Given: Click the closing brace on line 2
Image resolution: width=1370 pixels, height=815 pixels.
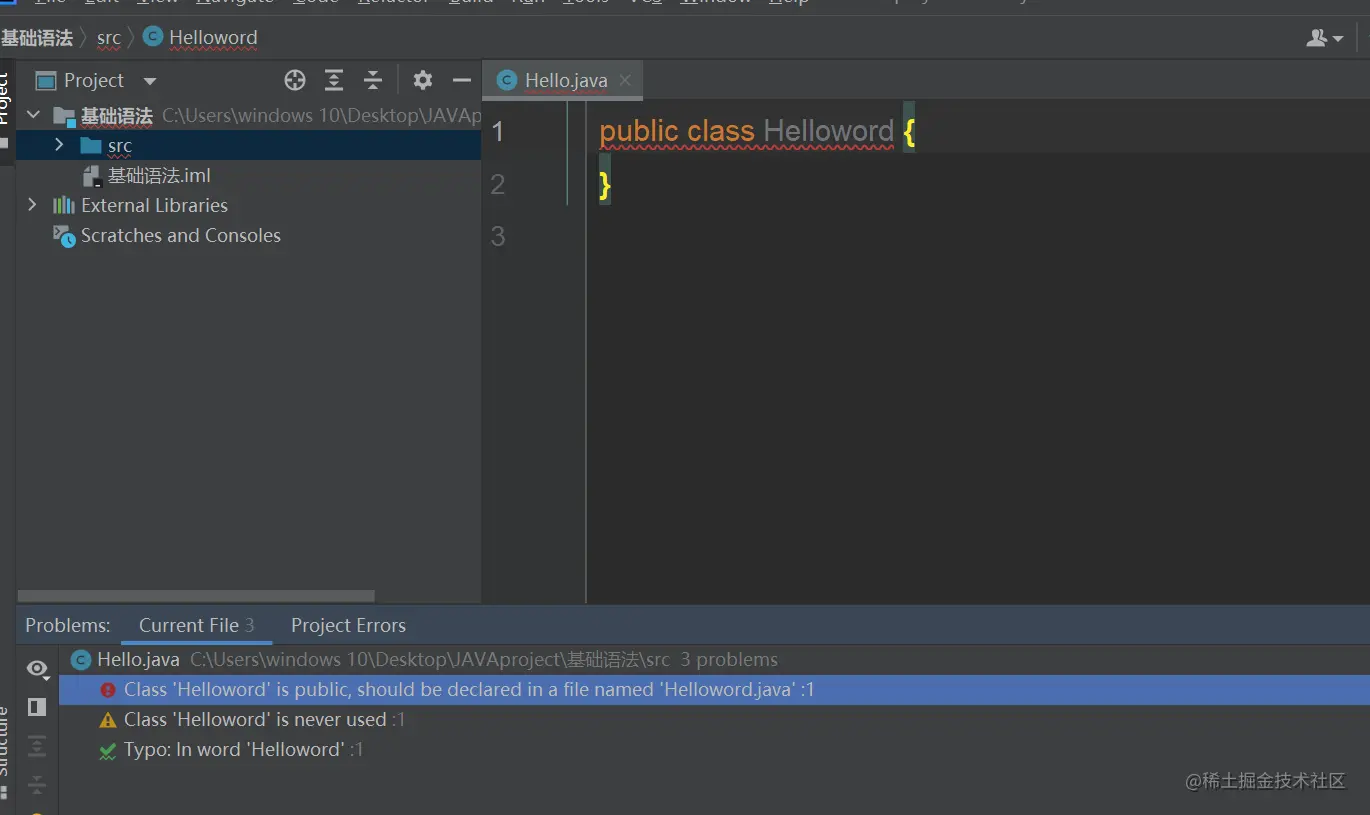Looking at the screenshot, I should click(x=605, y=185).
